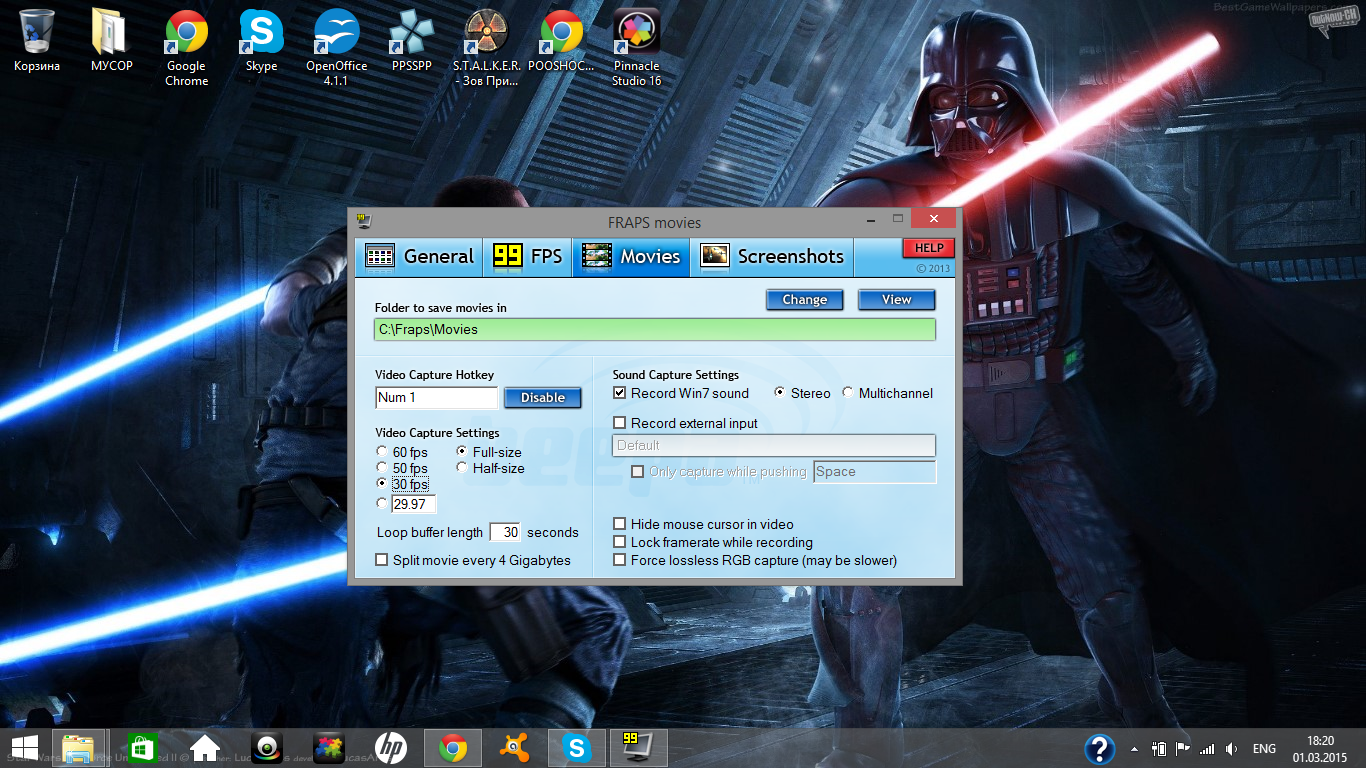Open Pinnacle Studio 16 shortcut

click(x=636, y=33)
